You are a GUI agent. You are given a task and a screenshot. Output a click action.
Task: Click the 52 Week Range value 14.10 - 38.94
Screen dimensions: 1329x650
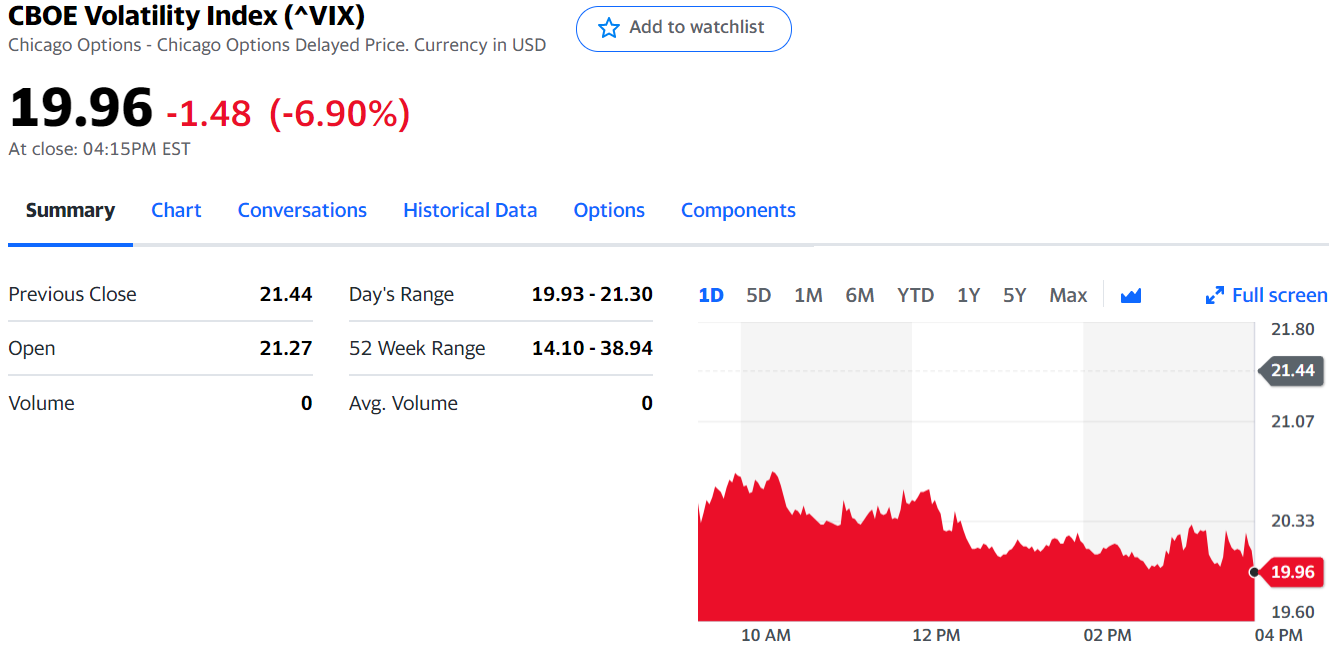click(592, 348)
